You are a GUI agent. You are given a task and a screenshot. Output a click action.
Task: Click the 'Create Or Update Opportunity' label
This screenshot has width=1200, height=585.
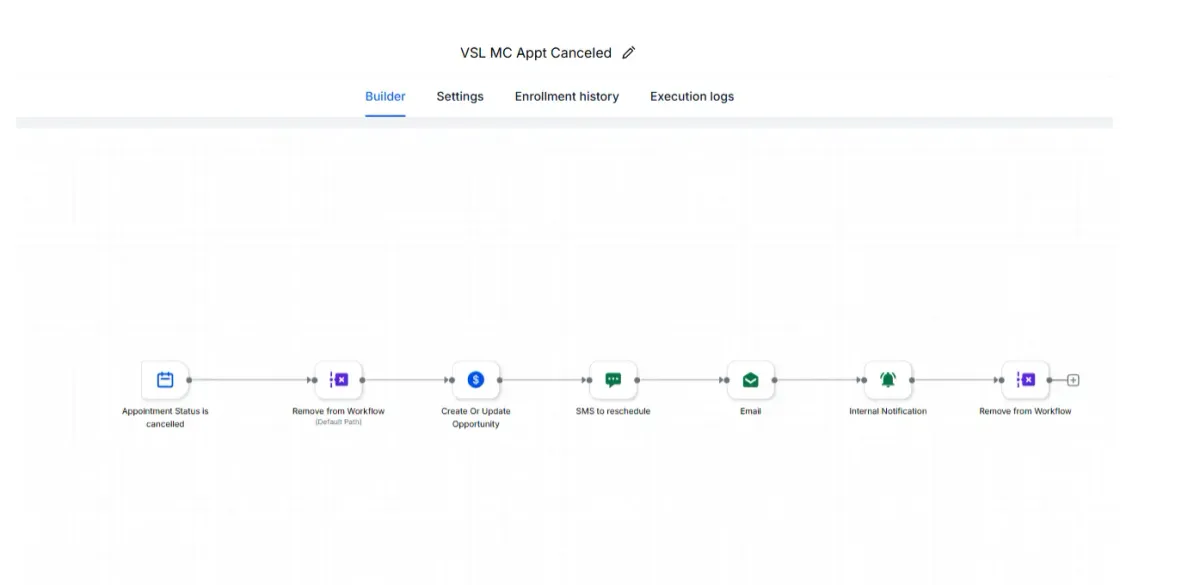[x=476, y=418]
